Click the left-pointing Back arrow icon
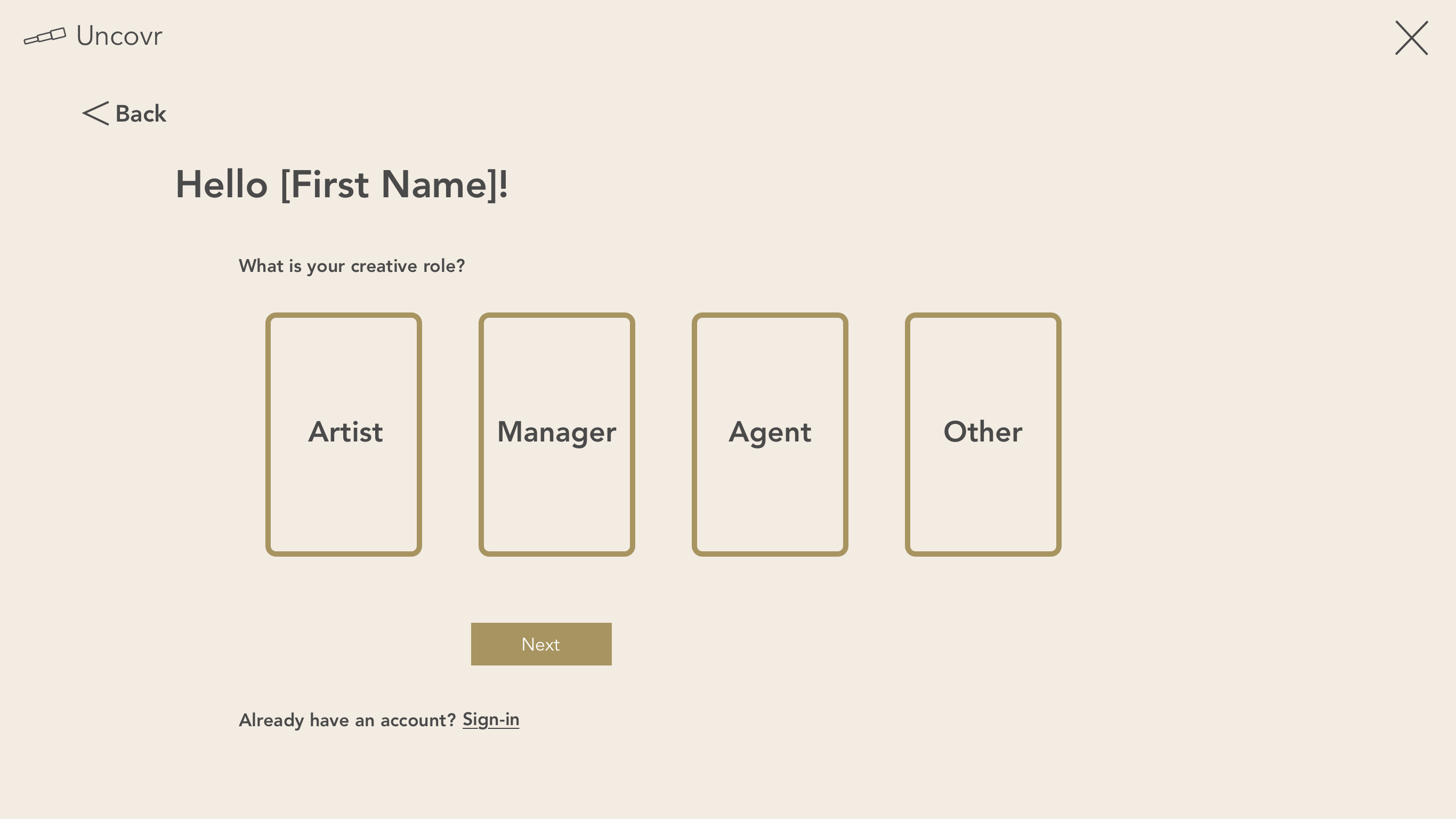The image size is (1456, 819). click(x=95, y=114)
